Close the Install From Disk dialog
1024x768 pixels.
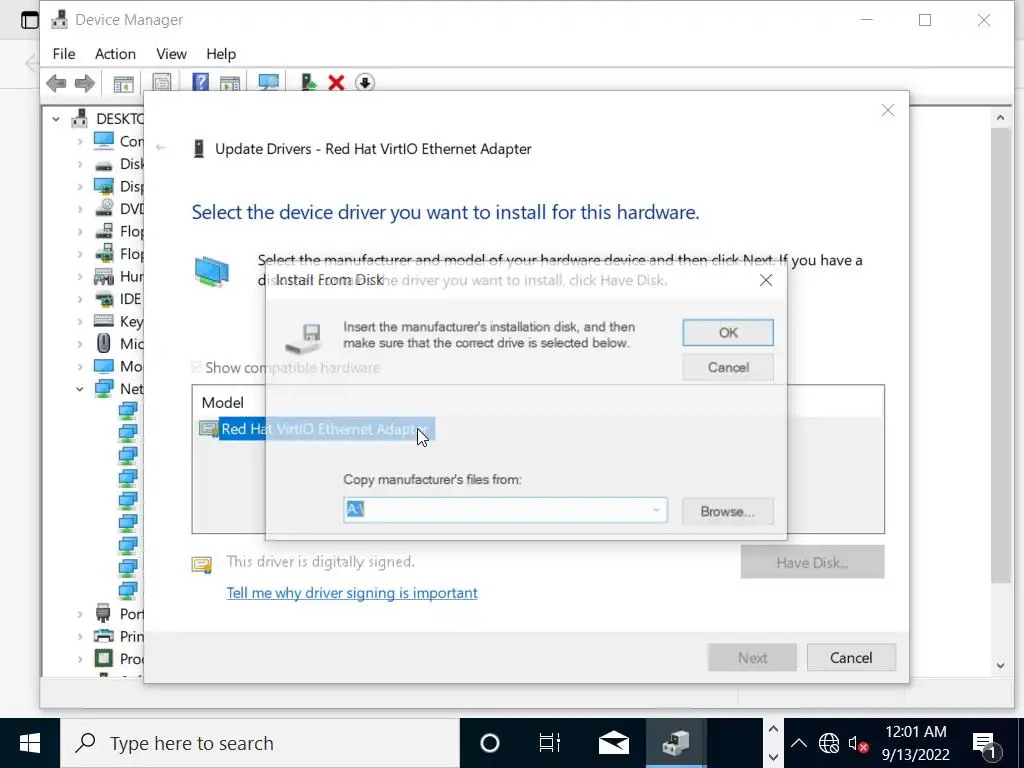coord(765,280)
